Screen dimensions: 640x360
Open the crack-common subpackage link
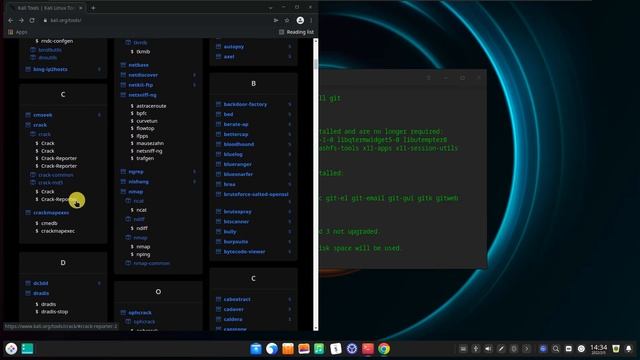coord(56,175)
